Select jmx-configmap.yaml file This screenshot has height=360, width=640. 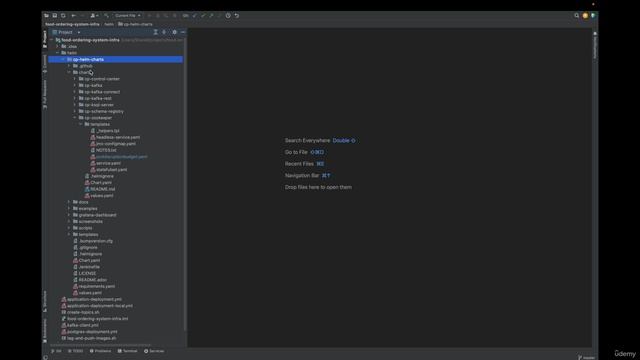tap(116, 144)
